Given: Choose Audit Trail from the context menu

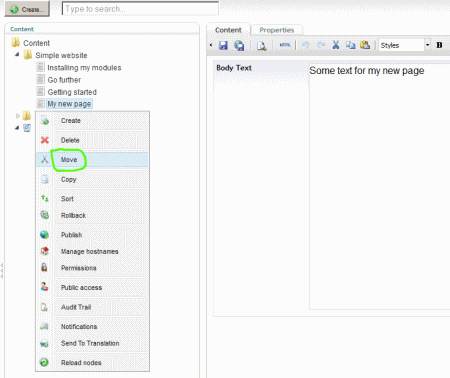Looking at the screenshot, I should (x=92, y=307).
